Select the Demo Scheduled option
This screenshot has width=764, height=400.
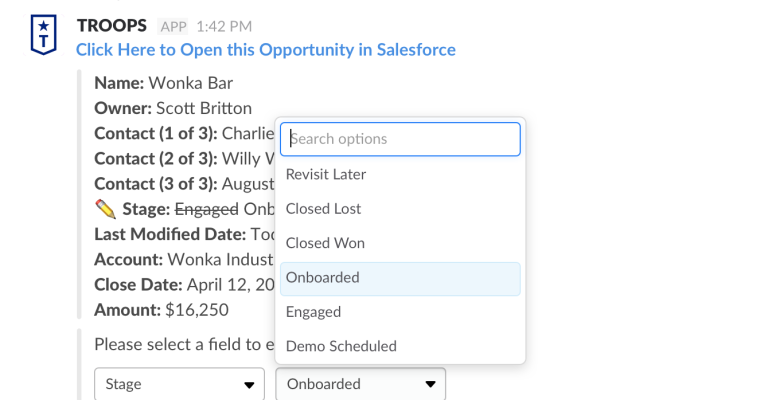point(341,346)
